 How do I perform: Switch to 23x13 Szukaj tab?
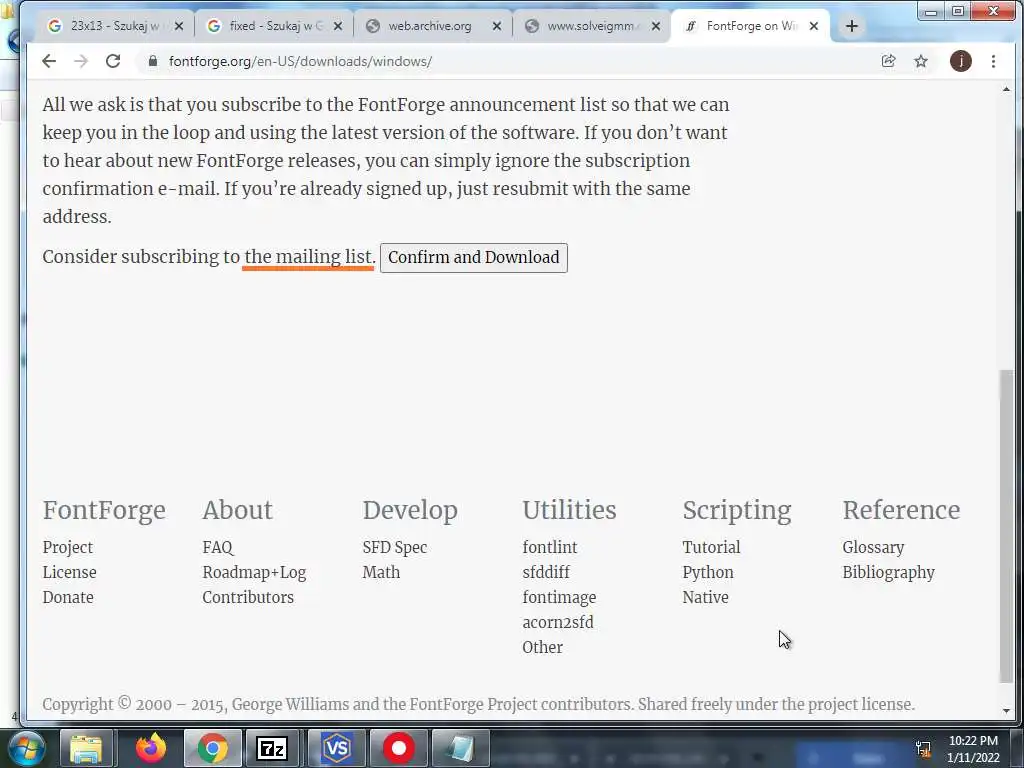click(x=115, y=26)
